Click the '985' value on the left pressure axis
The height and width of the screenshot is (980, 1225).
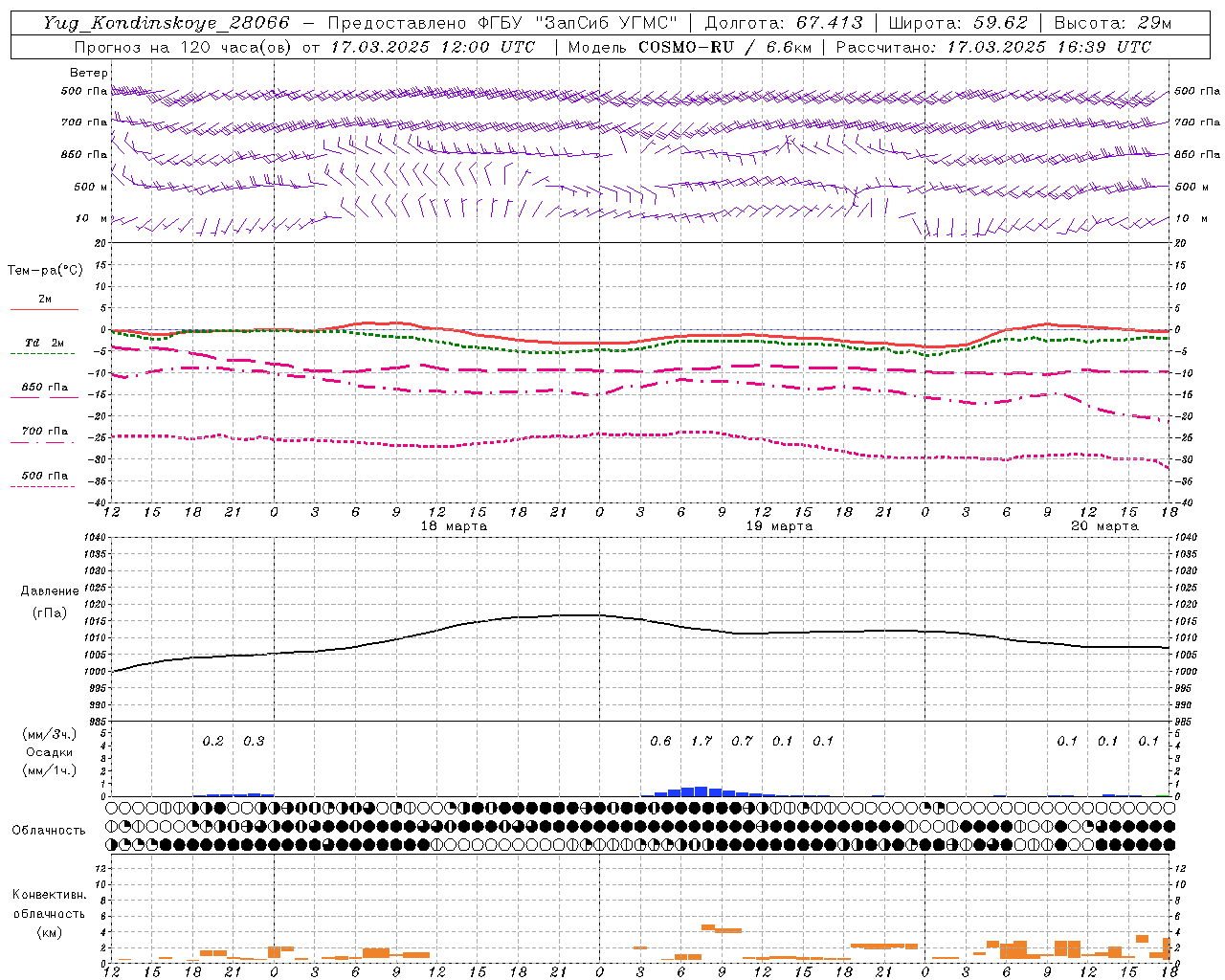pyautogui.click(x=99, y=722)
